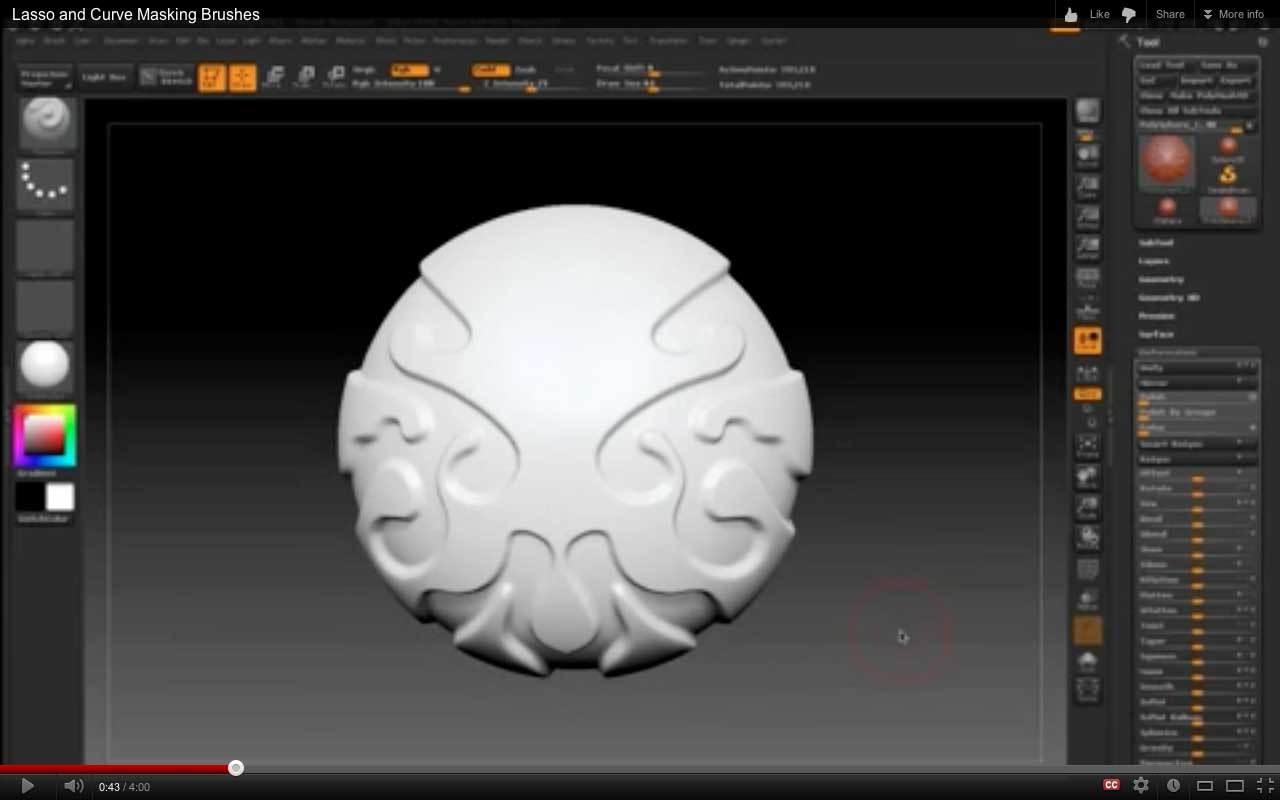The width and height of the screenshot is (1280, 800).
Task: Click the Zoom canvas icon
Action: [1088, 188]
